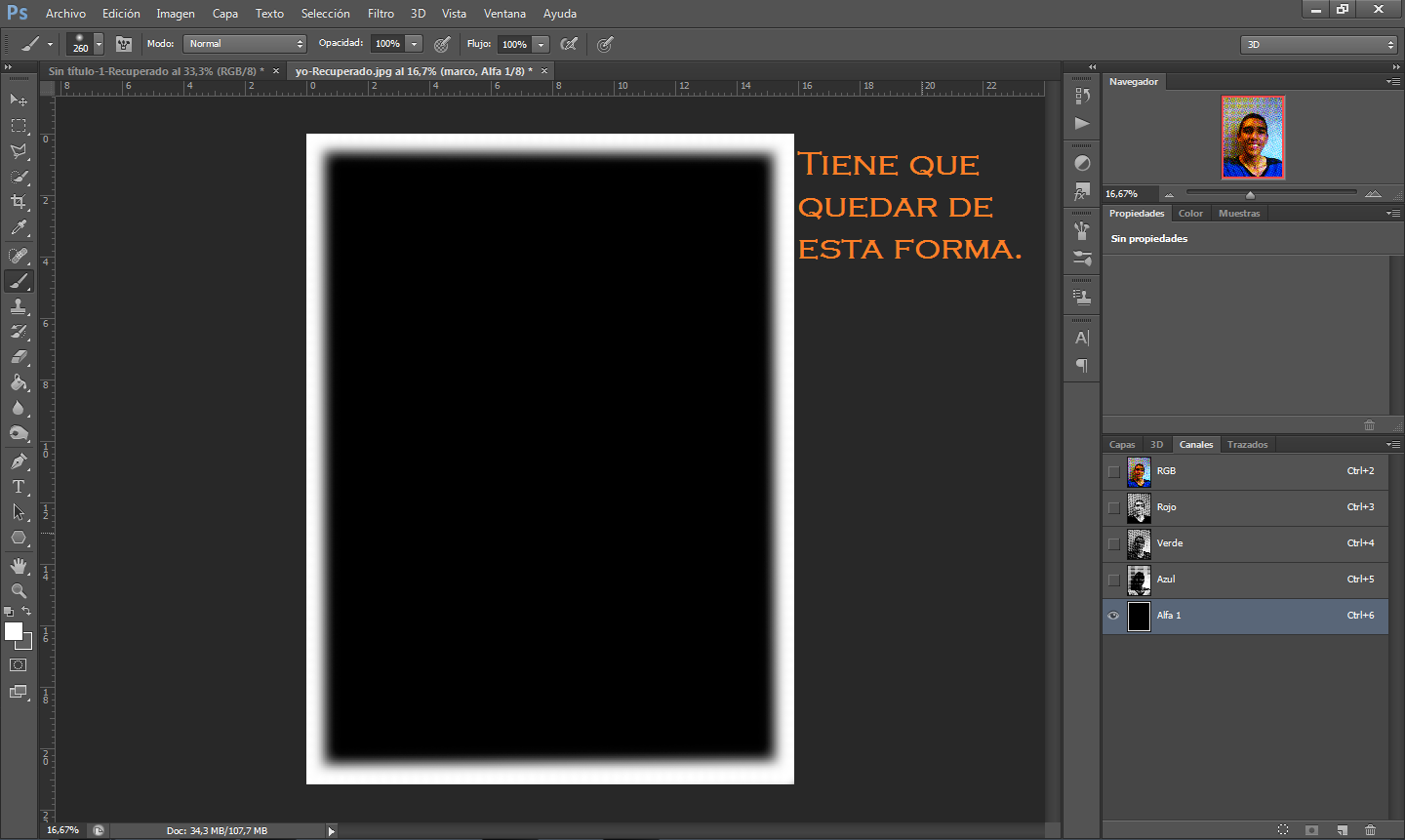Open the Filtro menu
This screenshot has width=1405, height=840.
[381, 14]
